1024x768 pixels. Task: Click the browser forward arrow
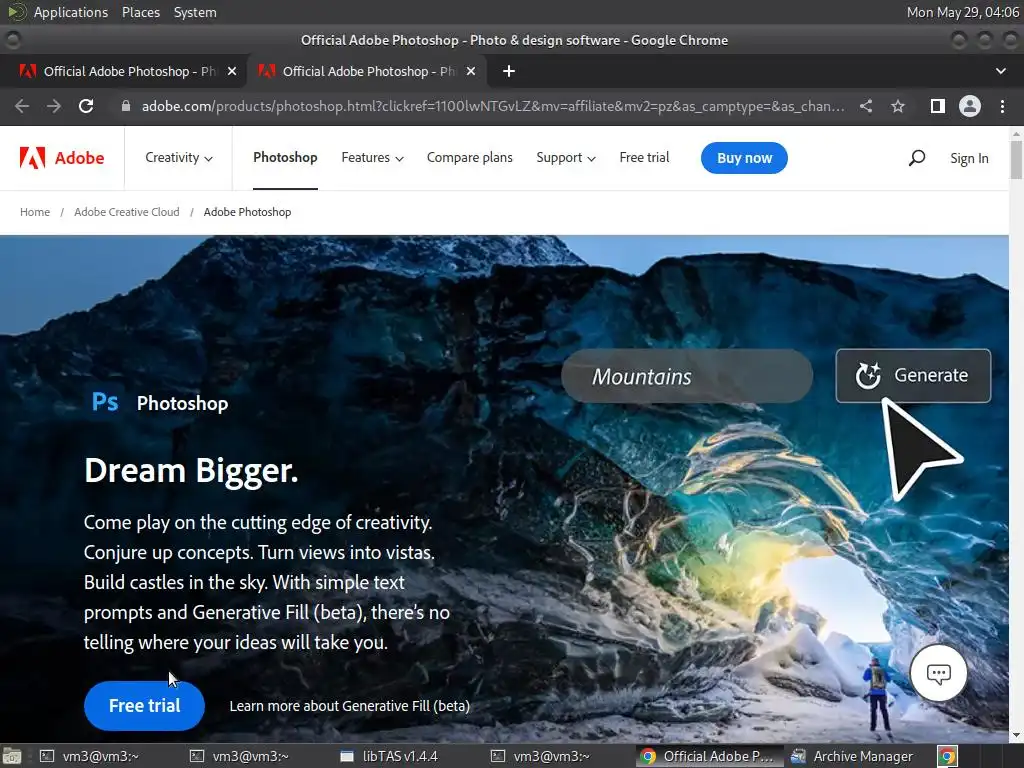(x=54, y=106)
